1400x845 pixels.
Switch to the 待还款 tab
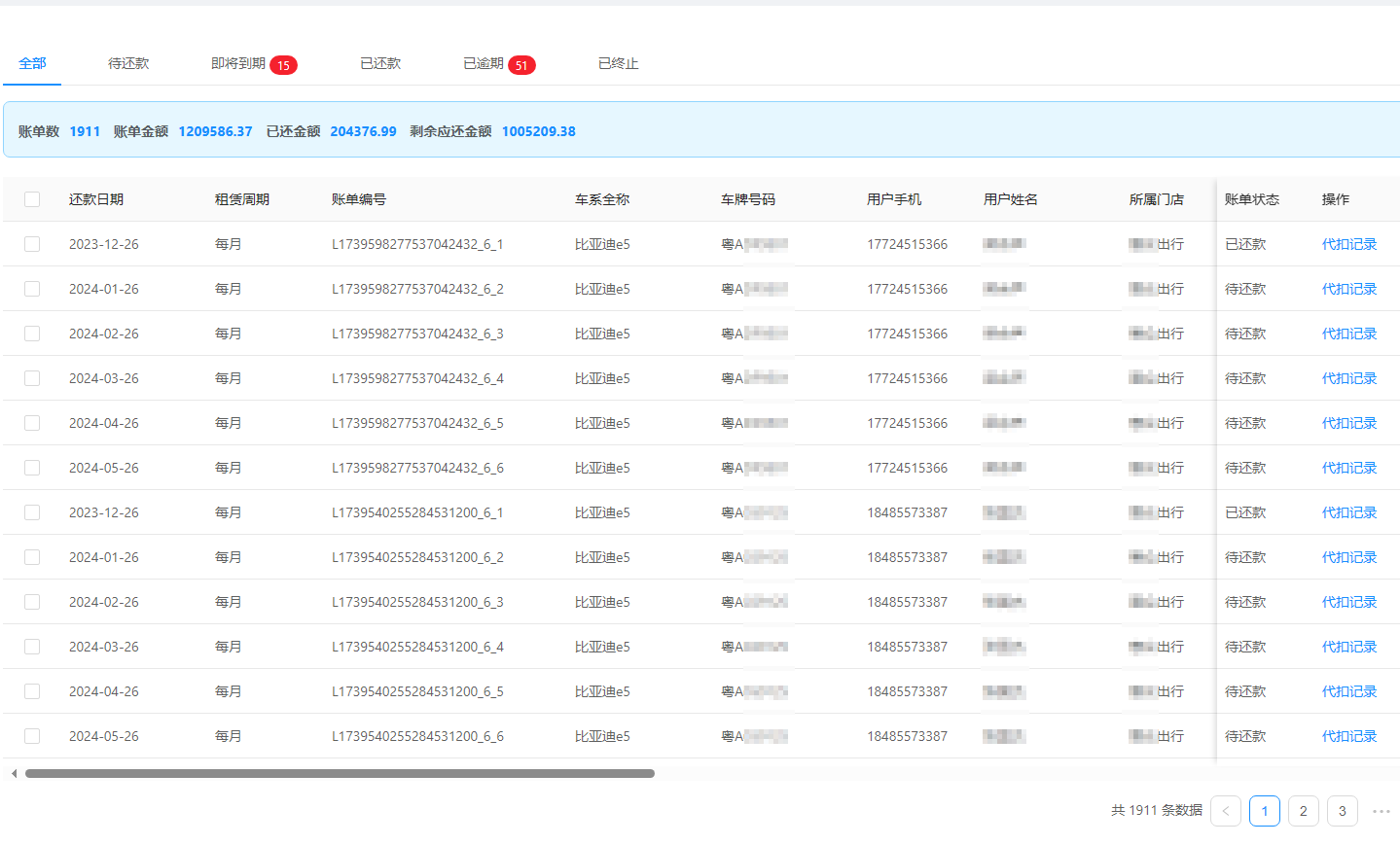point(128,63)
